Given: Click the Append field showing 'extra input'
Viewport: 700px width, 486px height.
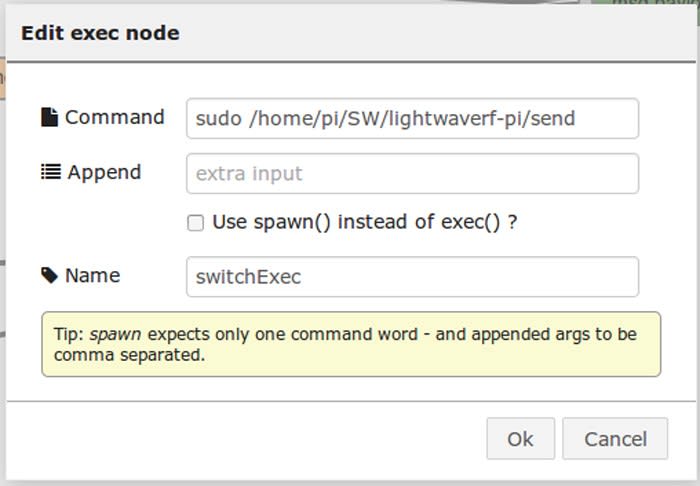Looking at the screenshot, I should coord(412,174).
